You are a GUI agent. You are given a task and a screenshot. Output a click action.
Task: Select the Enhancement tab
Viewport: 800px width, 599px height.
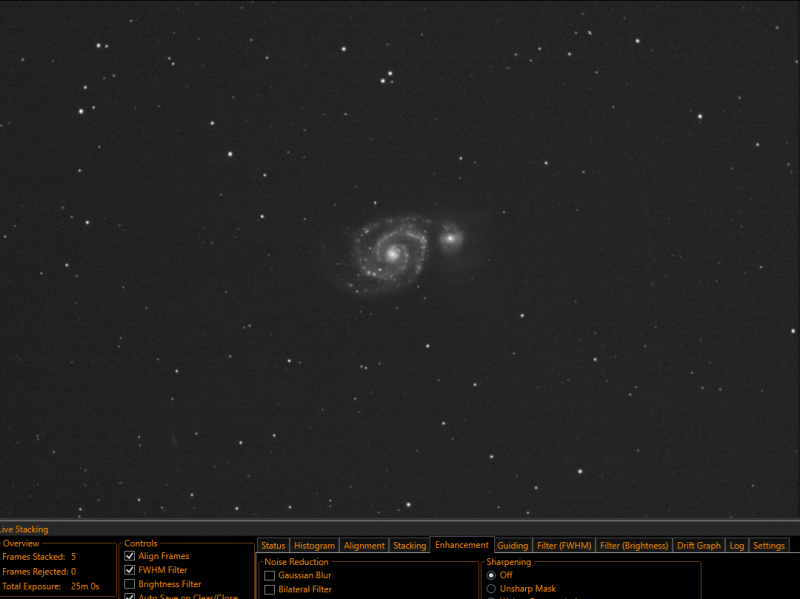(x=462, y=544)
